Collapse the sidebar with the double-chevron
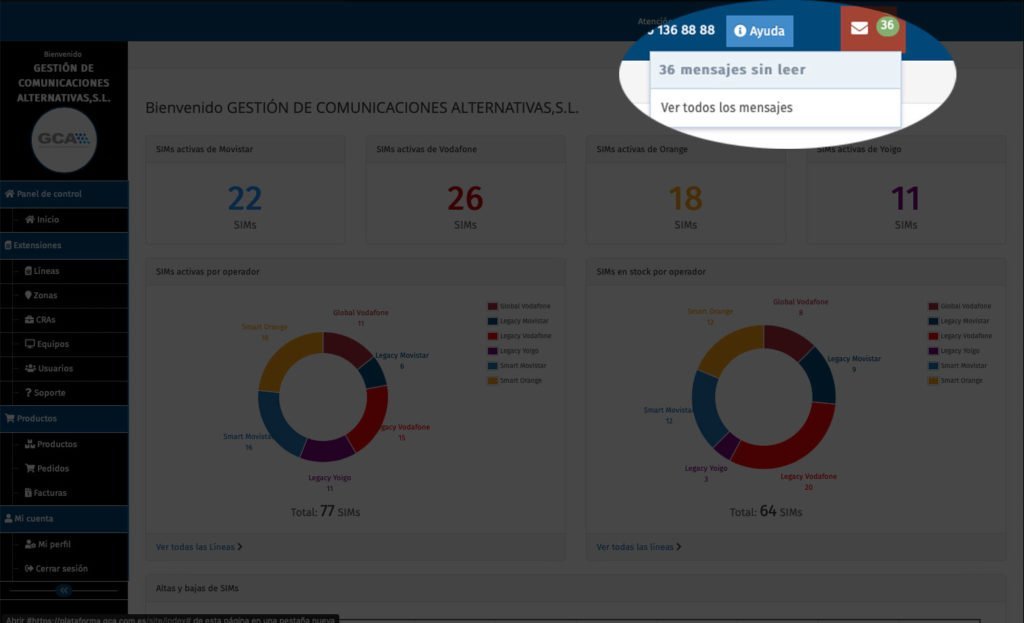The height and width of the screenshot is (623, 1024). coord(64,590)
